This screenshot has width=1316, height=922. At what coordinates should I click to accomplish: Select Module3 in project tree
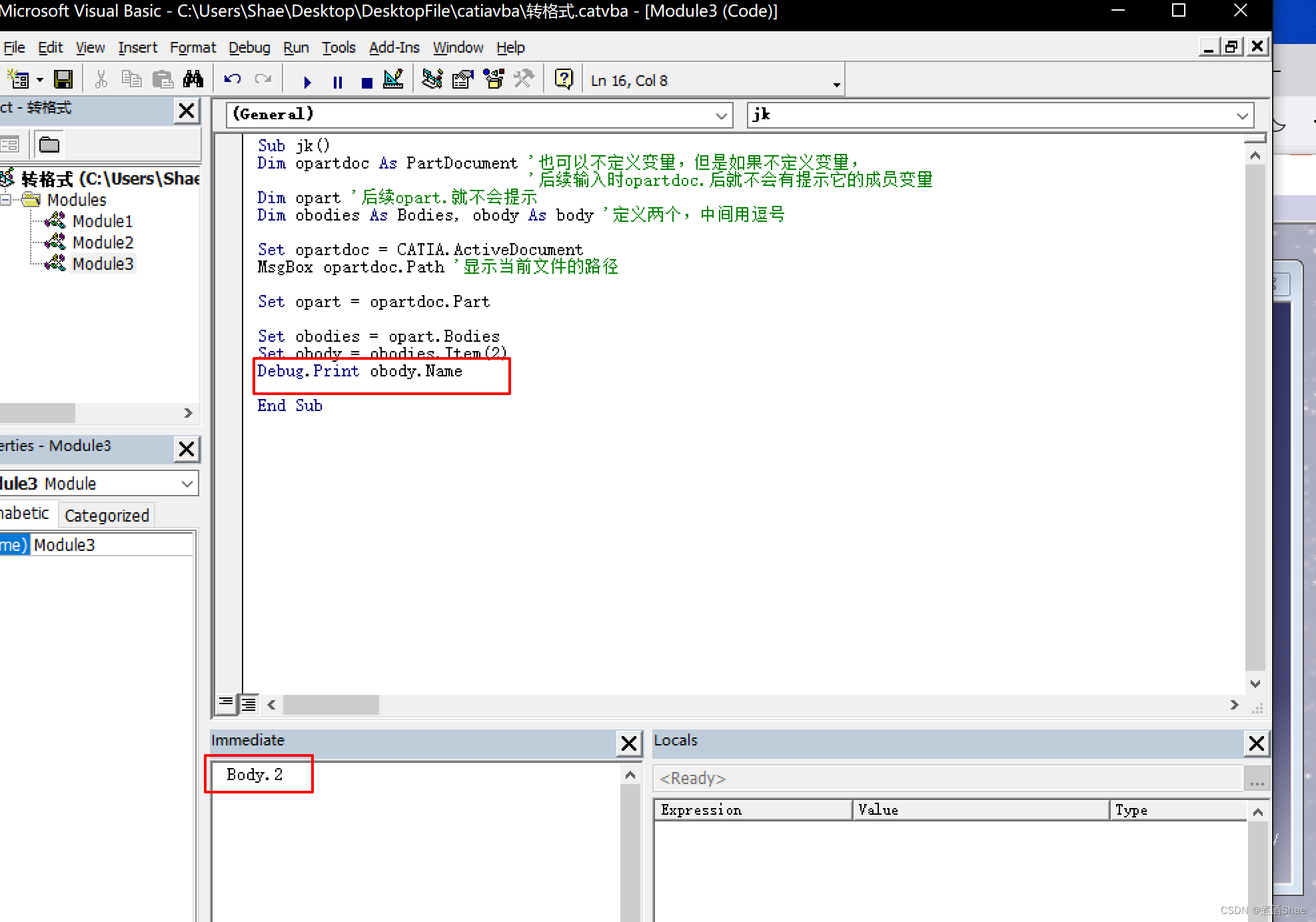pyautogui.click(x=103, y=264)
